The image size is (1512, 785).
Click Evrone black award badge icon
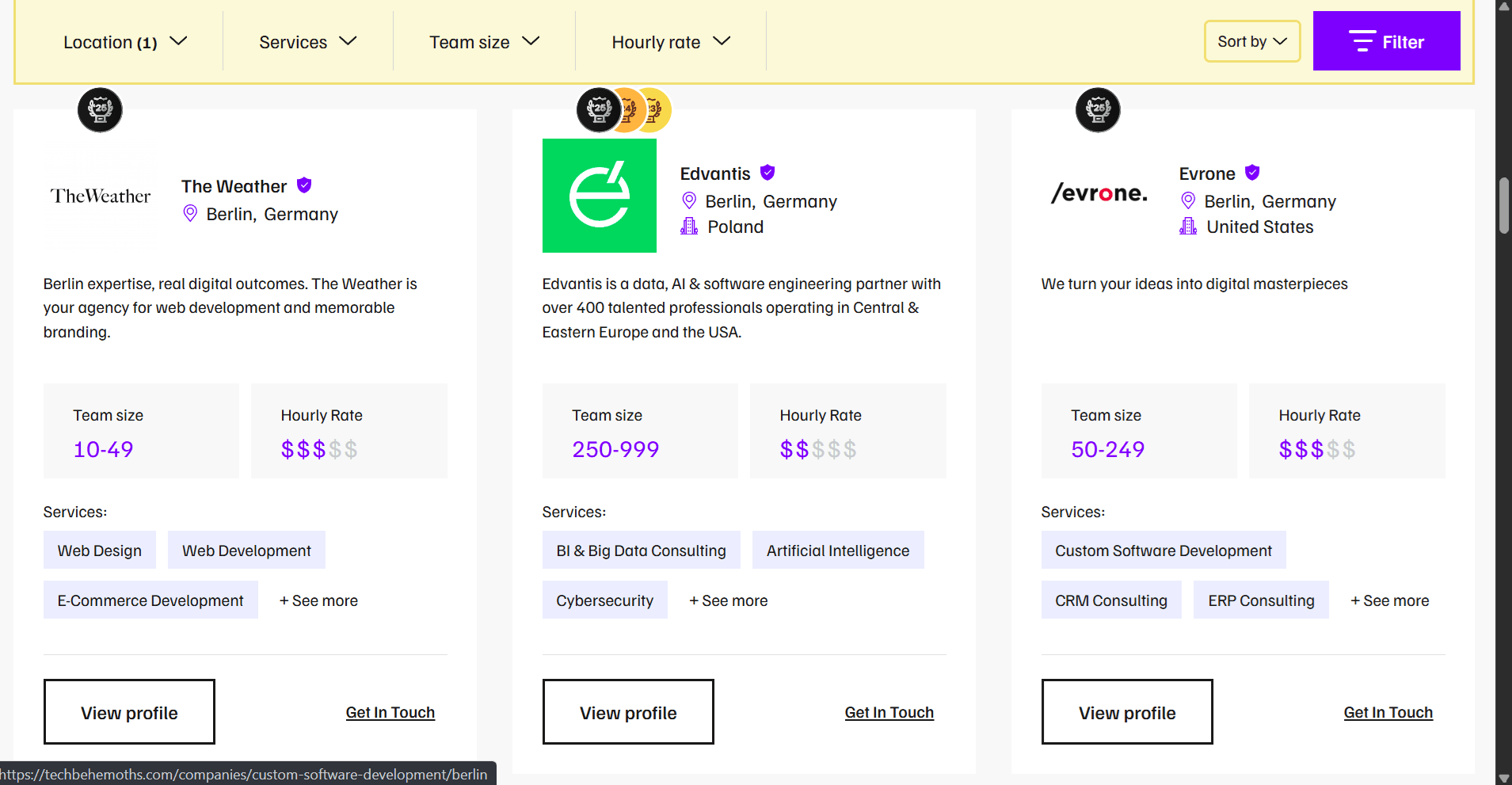[x=1098, y=109]
